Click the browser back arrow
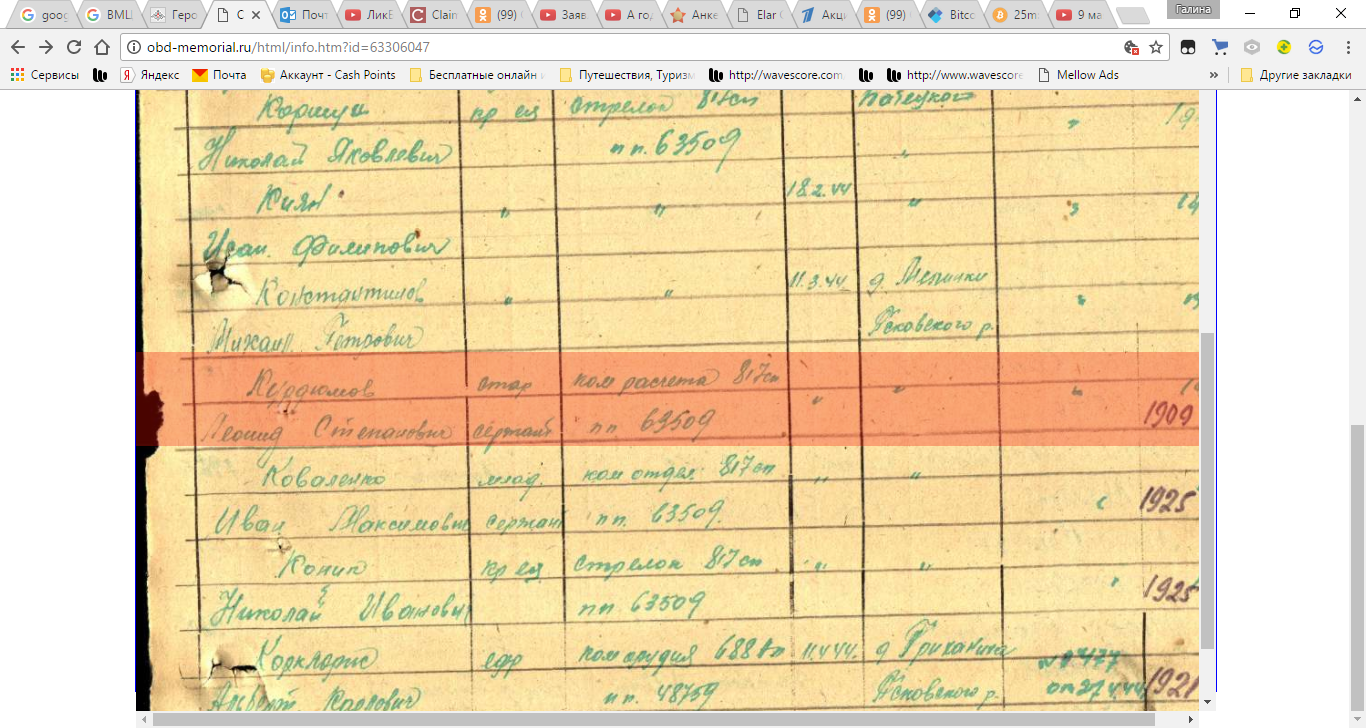Viewport: 1366px width, 728px height. [x=18, y=47]
